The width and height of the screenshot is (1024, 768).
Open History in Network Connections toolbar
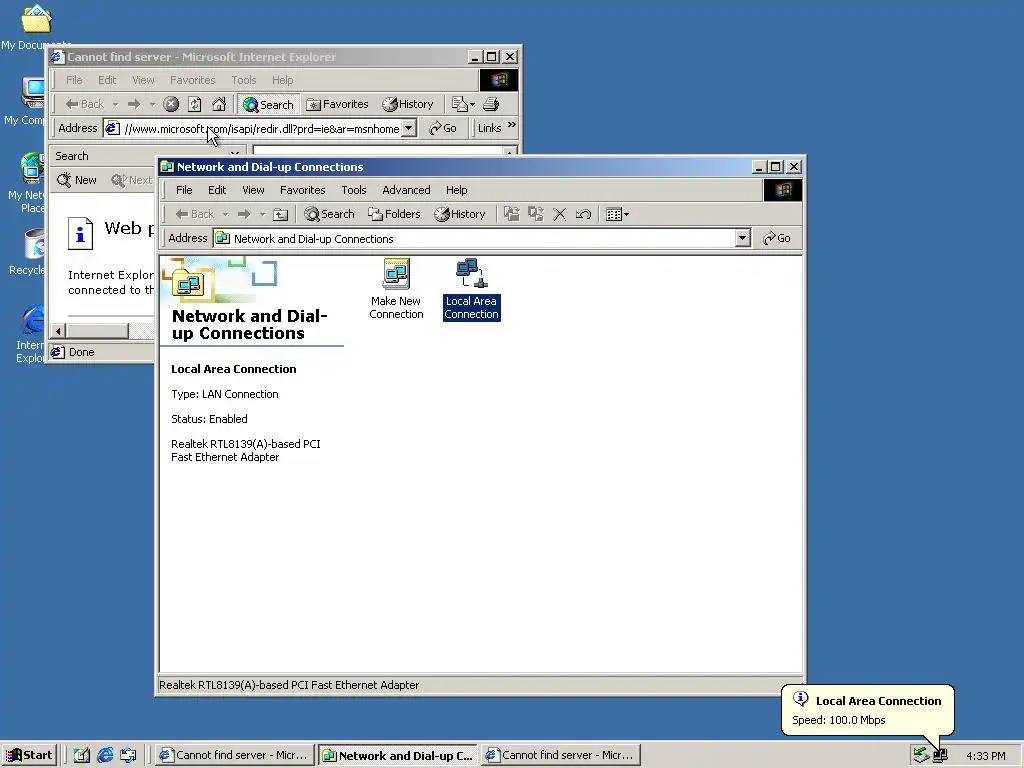point(460,214)
